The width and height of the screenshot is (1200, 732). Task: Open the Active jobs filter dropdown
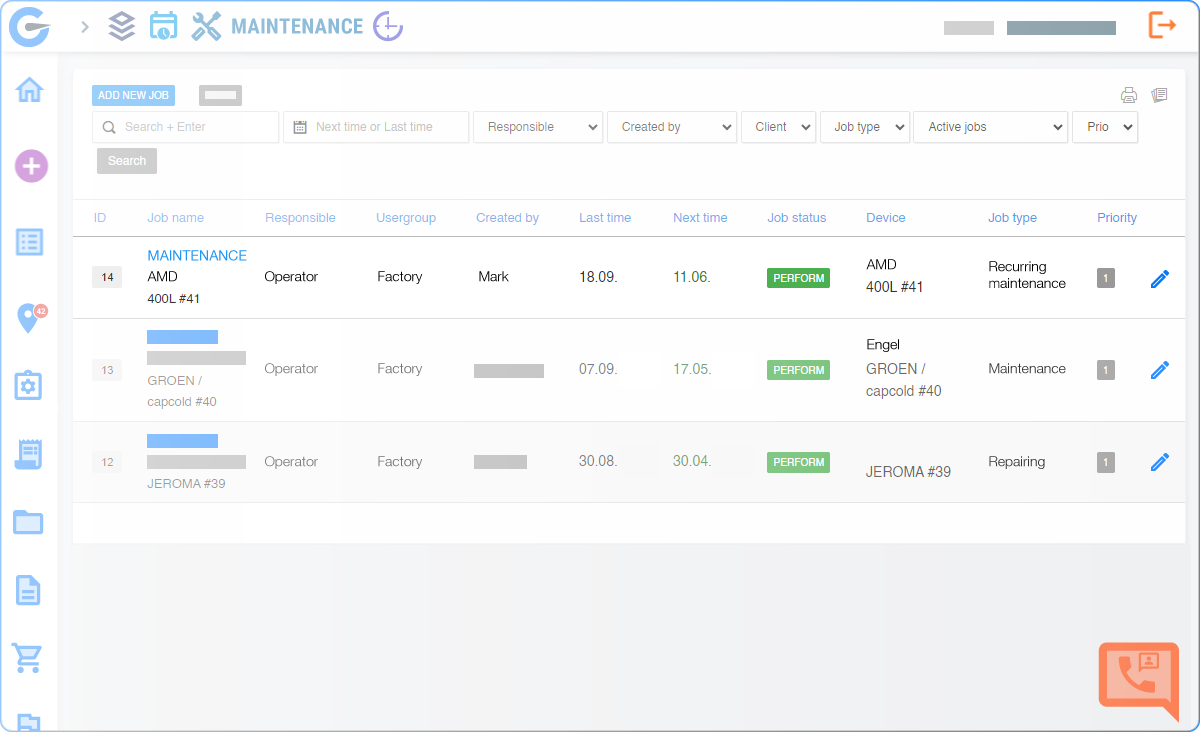click(990, 127)
